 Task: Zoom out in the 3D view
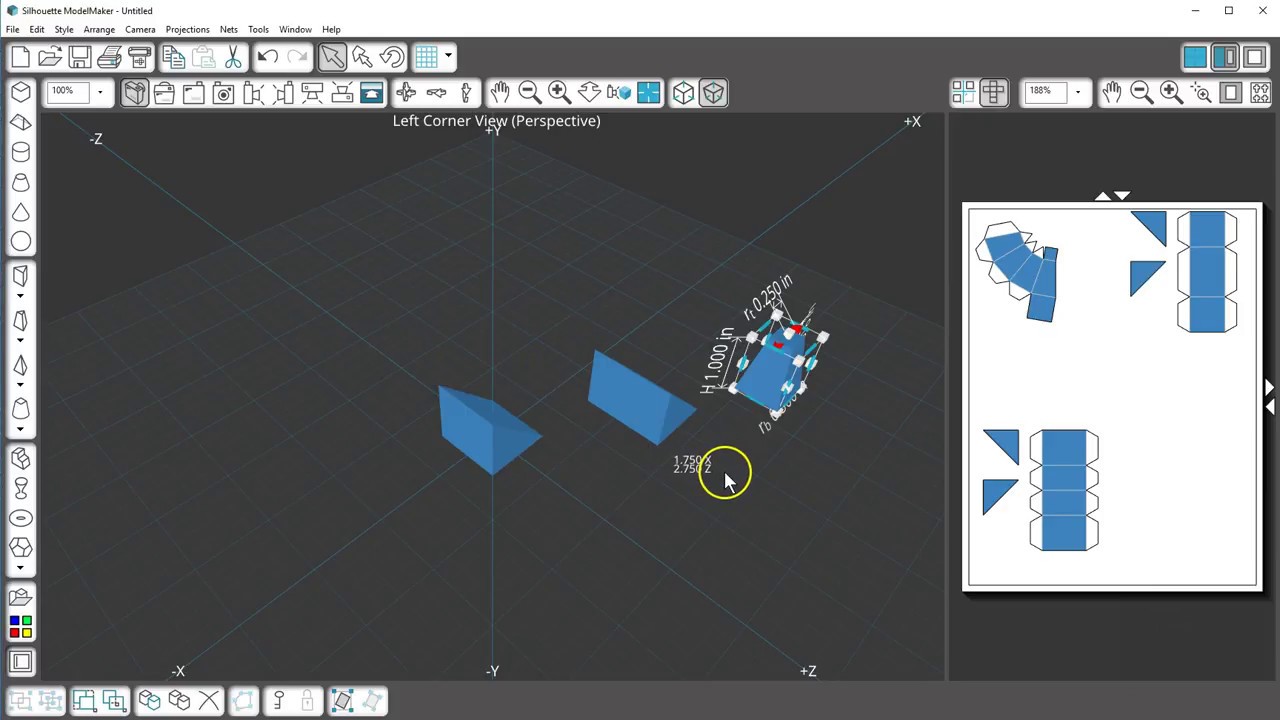point(529,93)
